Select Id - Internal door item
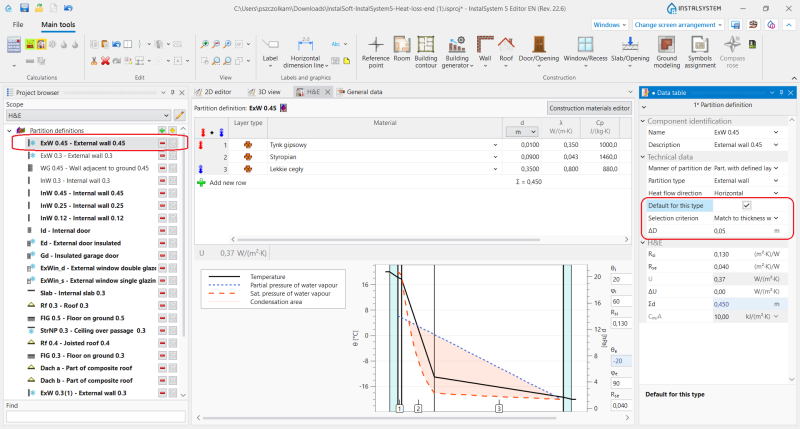 pyautogui.click(x=65, y=231)
